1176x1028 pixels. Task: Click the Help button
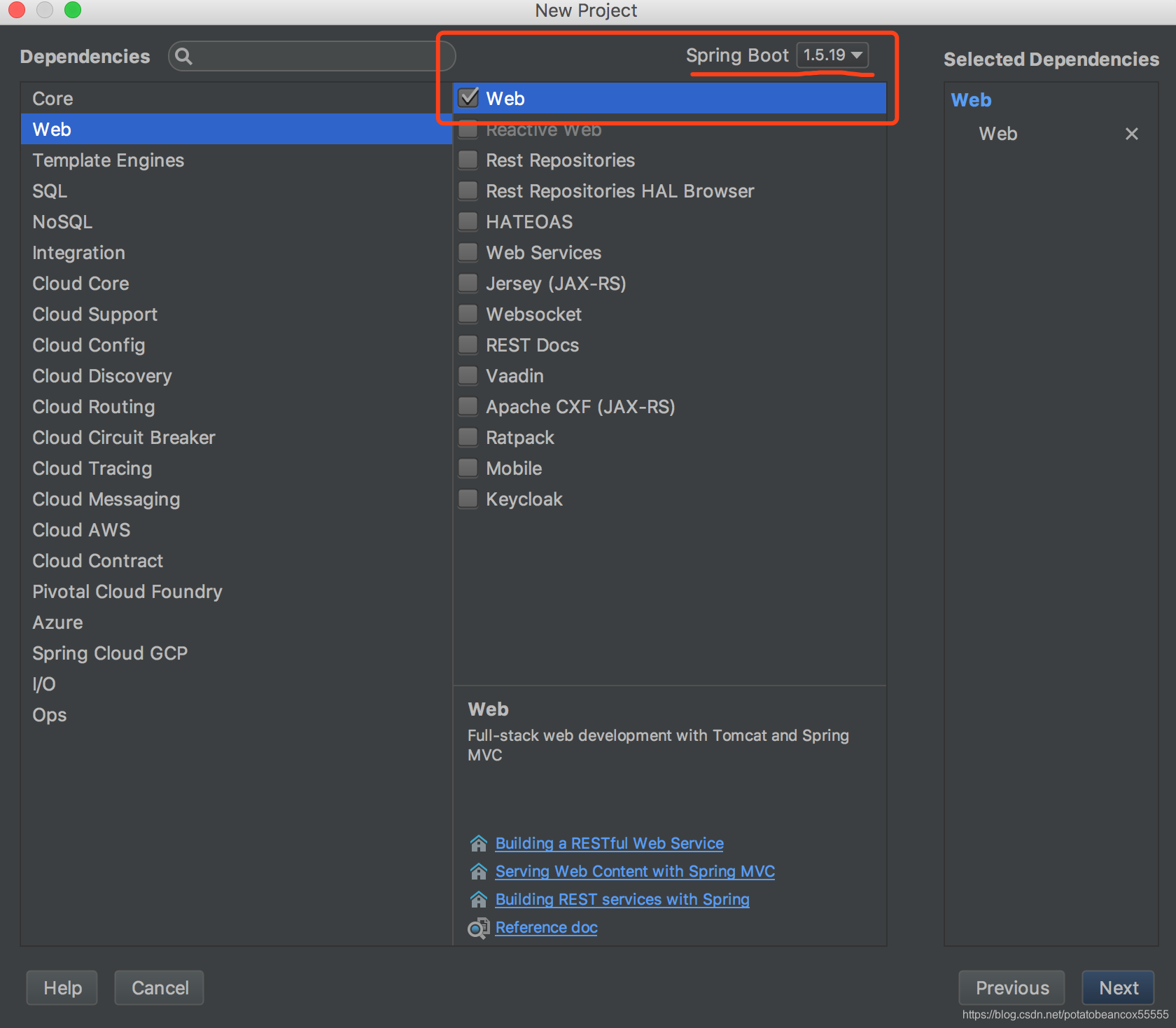point(62,987)
